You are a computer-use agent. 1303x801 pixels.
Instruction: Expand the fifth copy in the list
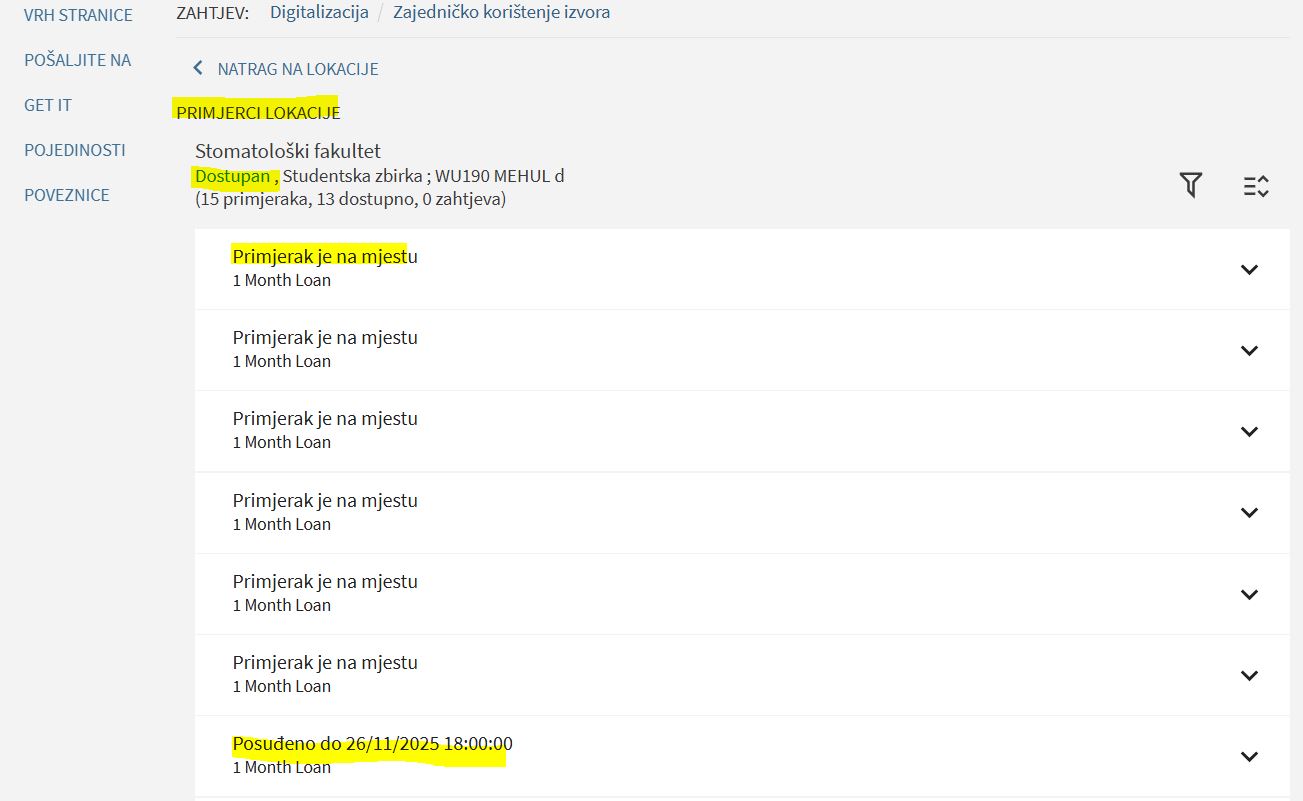[x=1248, y=594]
